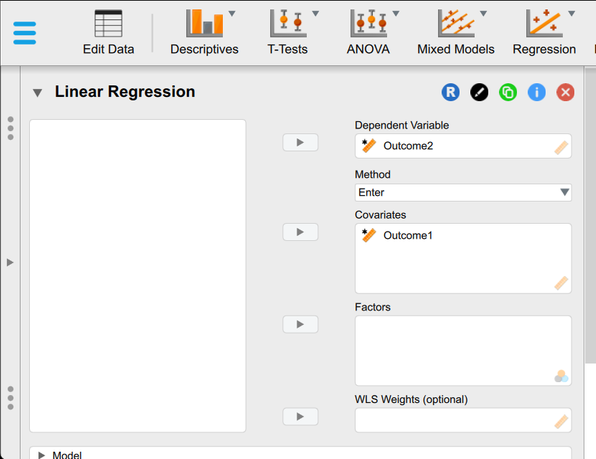Click the dropdown arrow beside T-Tests
Viewport: 596px width, 459px height.
(315, 14)
